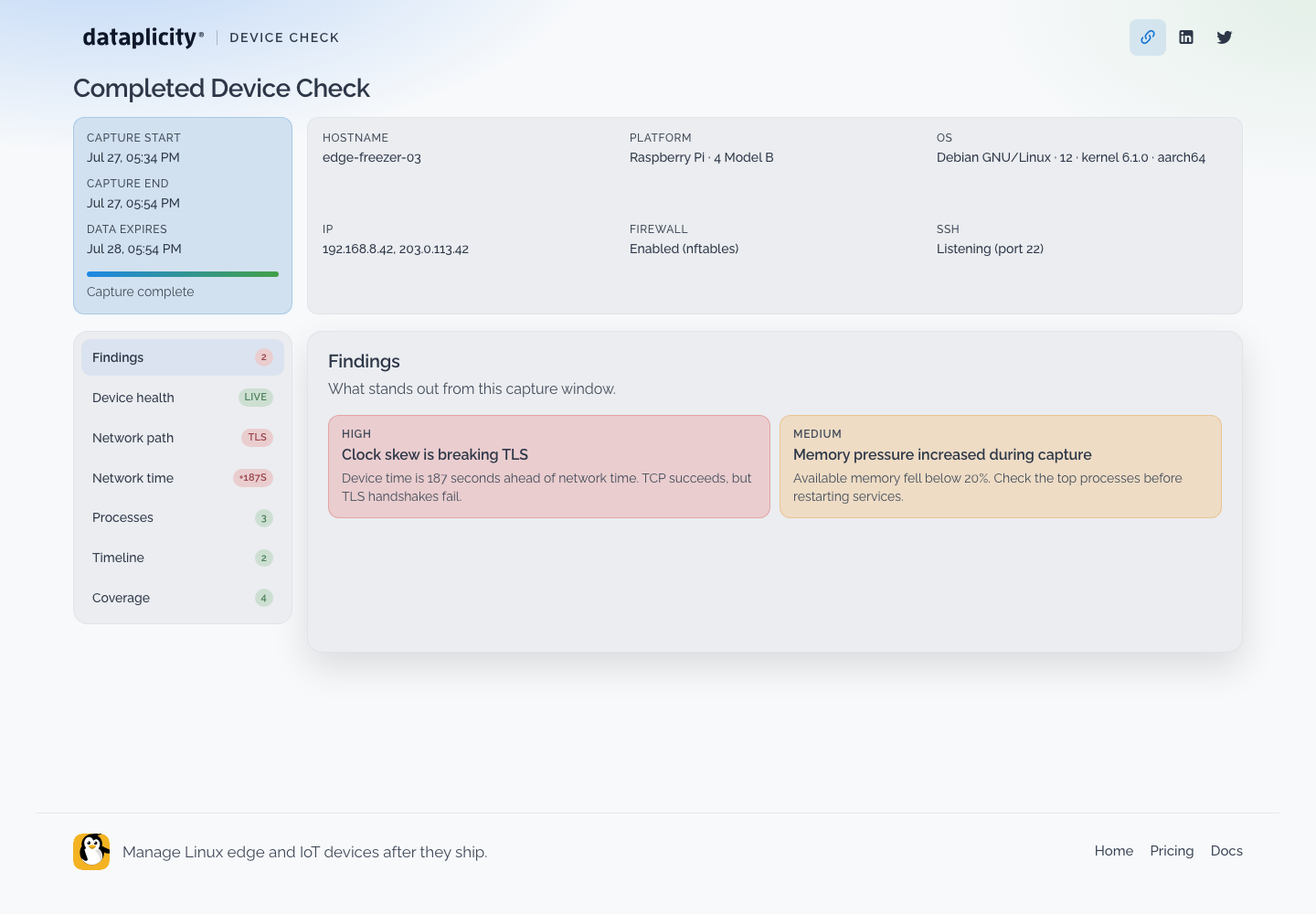Viewport: 1316px width, 914px height.
Task: Click the LIVE badge on Device health
Action: pyautogui.click(x=256, y=398)
